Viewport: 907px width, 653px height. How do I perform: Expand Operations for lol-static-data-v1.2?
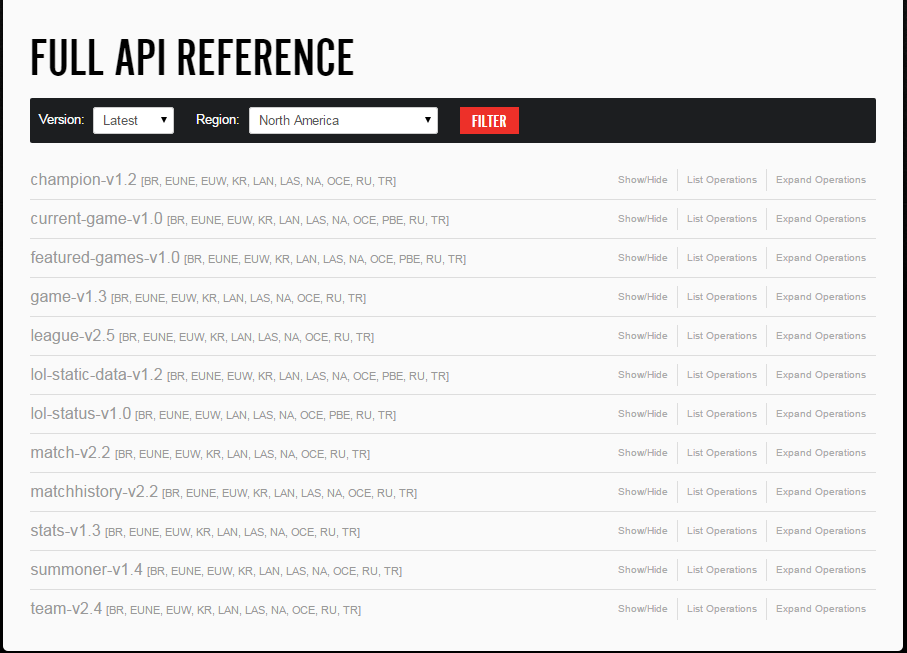pos(821,375)
